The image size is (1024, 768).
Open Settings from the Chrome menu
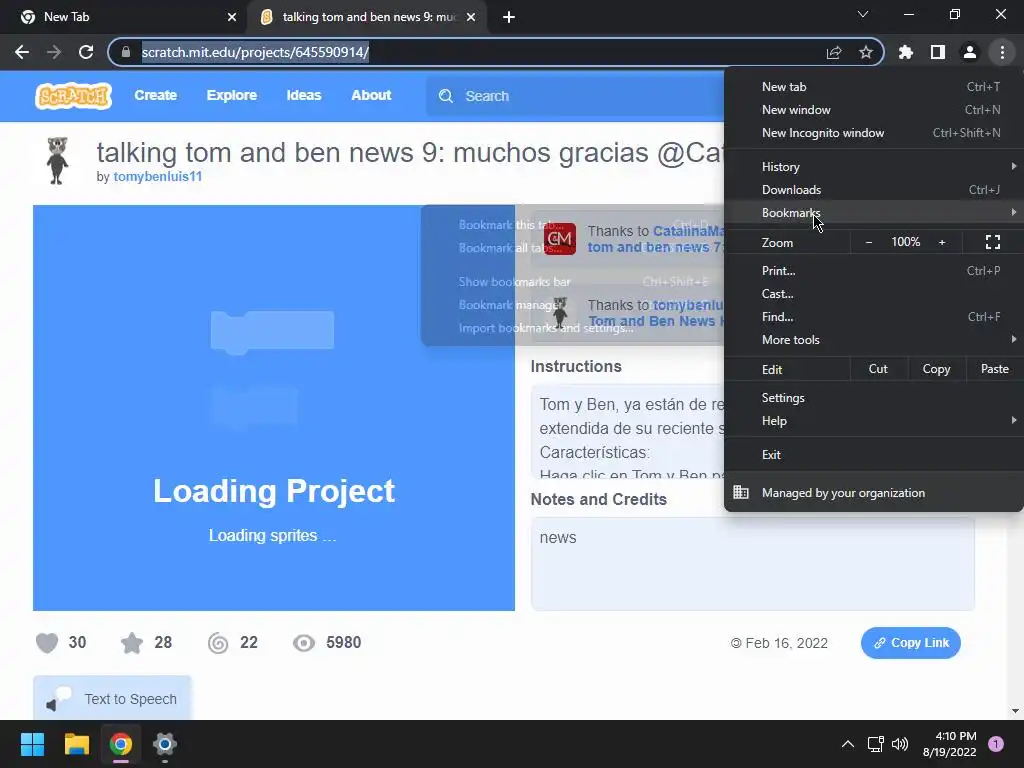pyautogui.click(x=874, y=398)
